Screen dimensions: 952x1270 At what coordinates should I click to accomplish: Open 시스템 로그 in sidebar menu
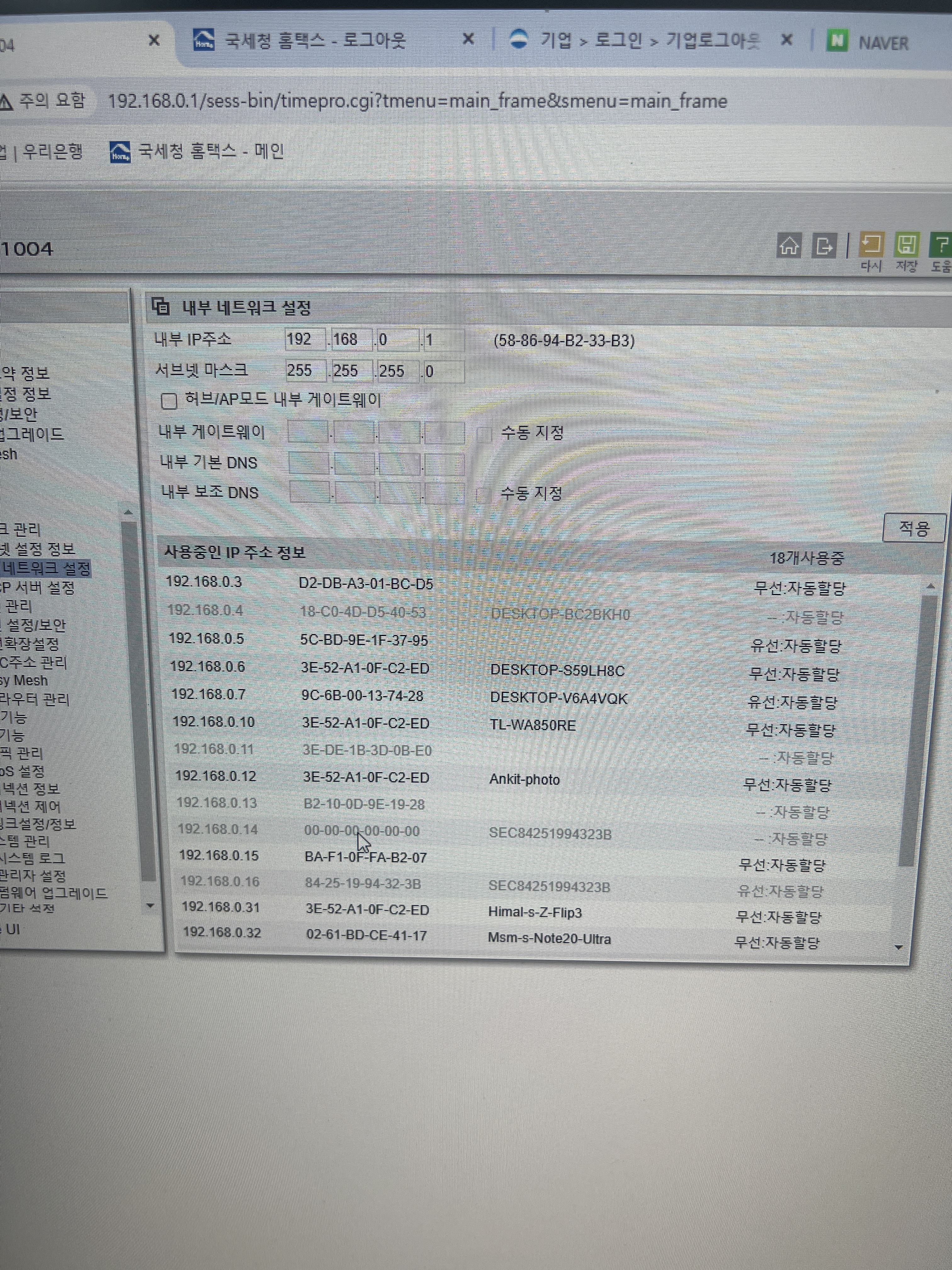point(32,858)
